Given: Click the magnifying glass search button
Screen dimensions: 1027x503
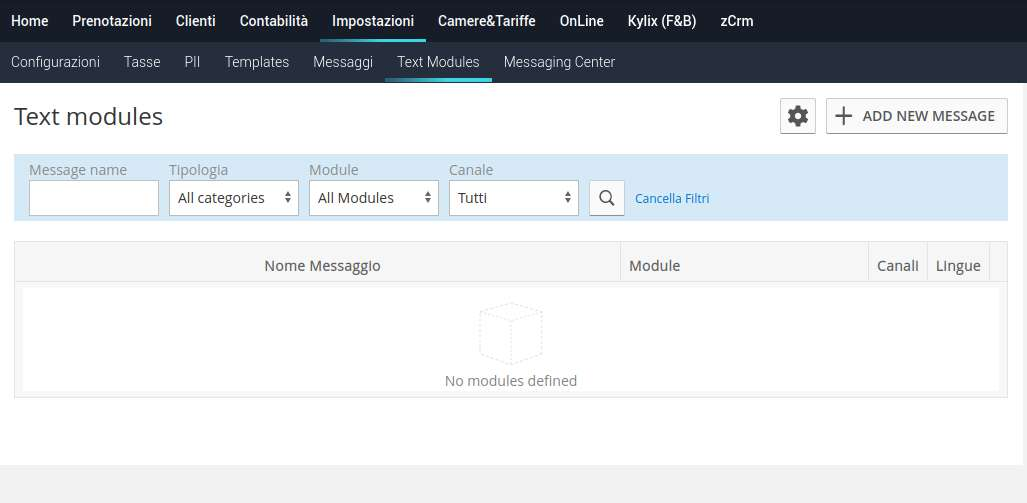Looking at the screenshot, I should point(606,198).
